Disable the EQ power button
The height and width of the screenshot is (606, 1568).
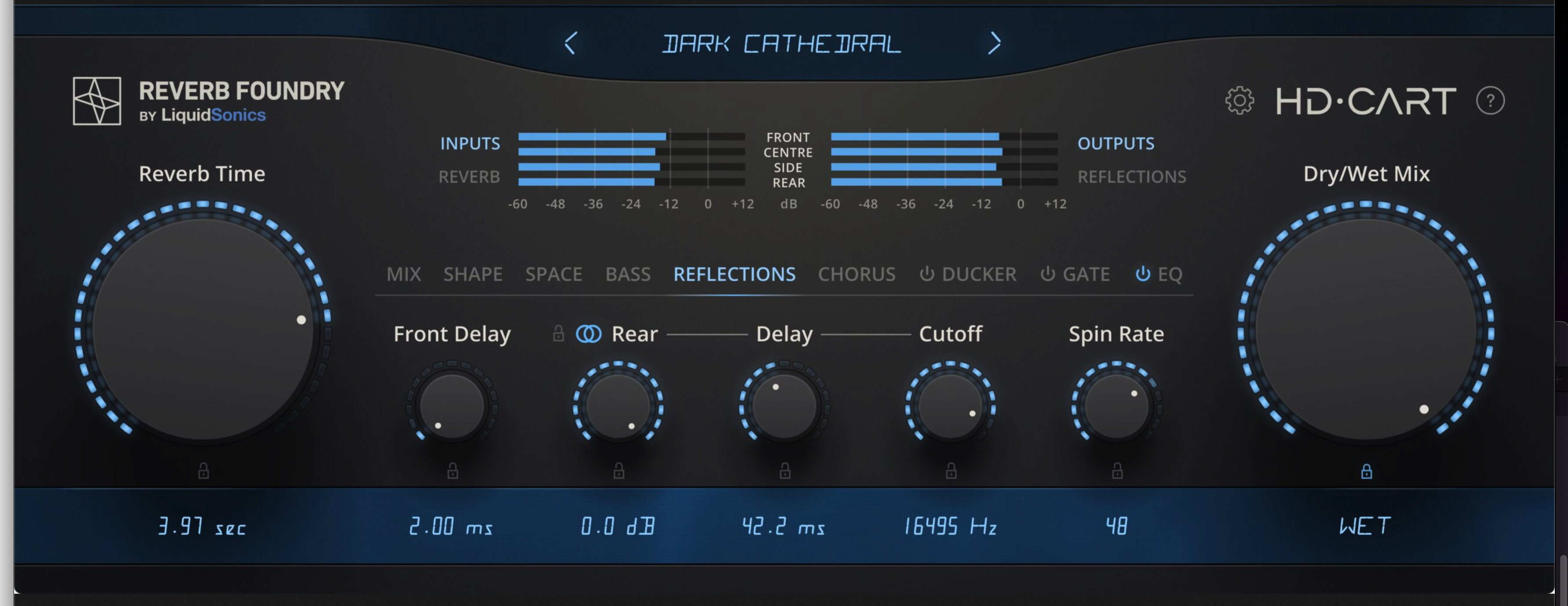coord(1143,274)
